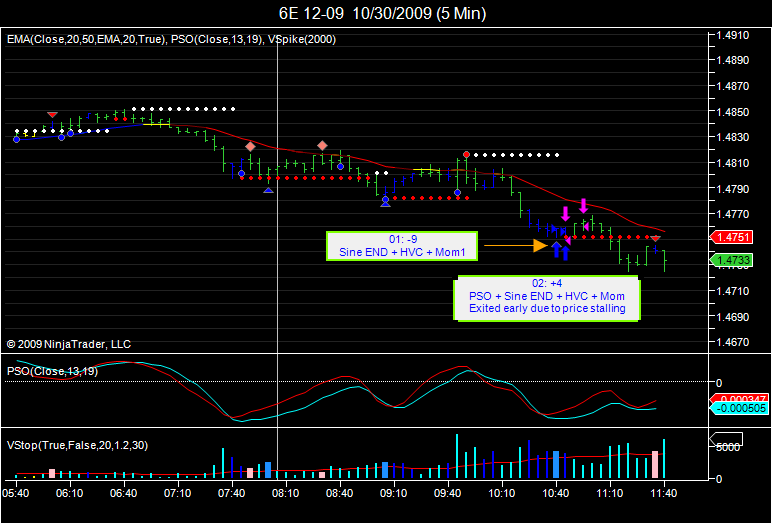Click the orange right-pointing arrow marker
This screenshot has height=524, width=772.
pos(516,245)
